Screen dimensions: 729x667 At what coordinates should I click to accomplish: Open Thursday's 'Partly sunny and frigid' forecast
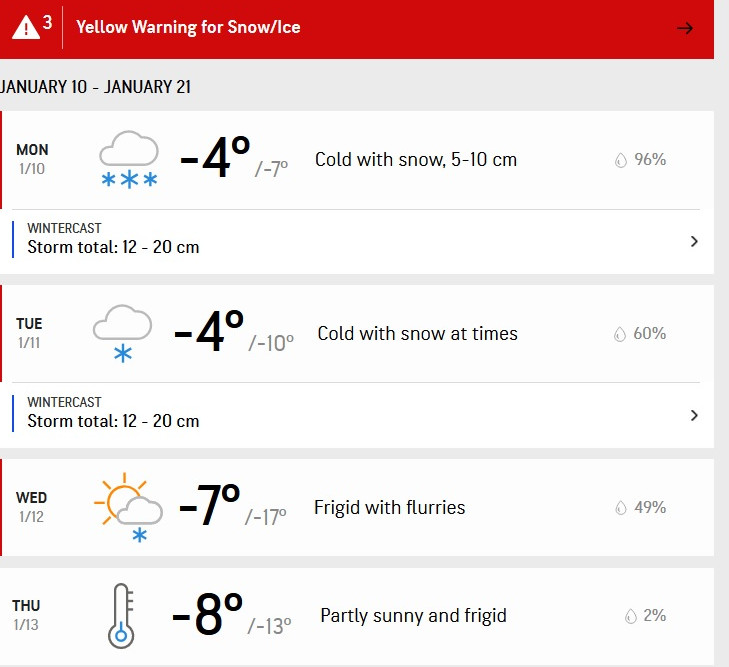(413, 616)
